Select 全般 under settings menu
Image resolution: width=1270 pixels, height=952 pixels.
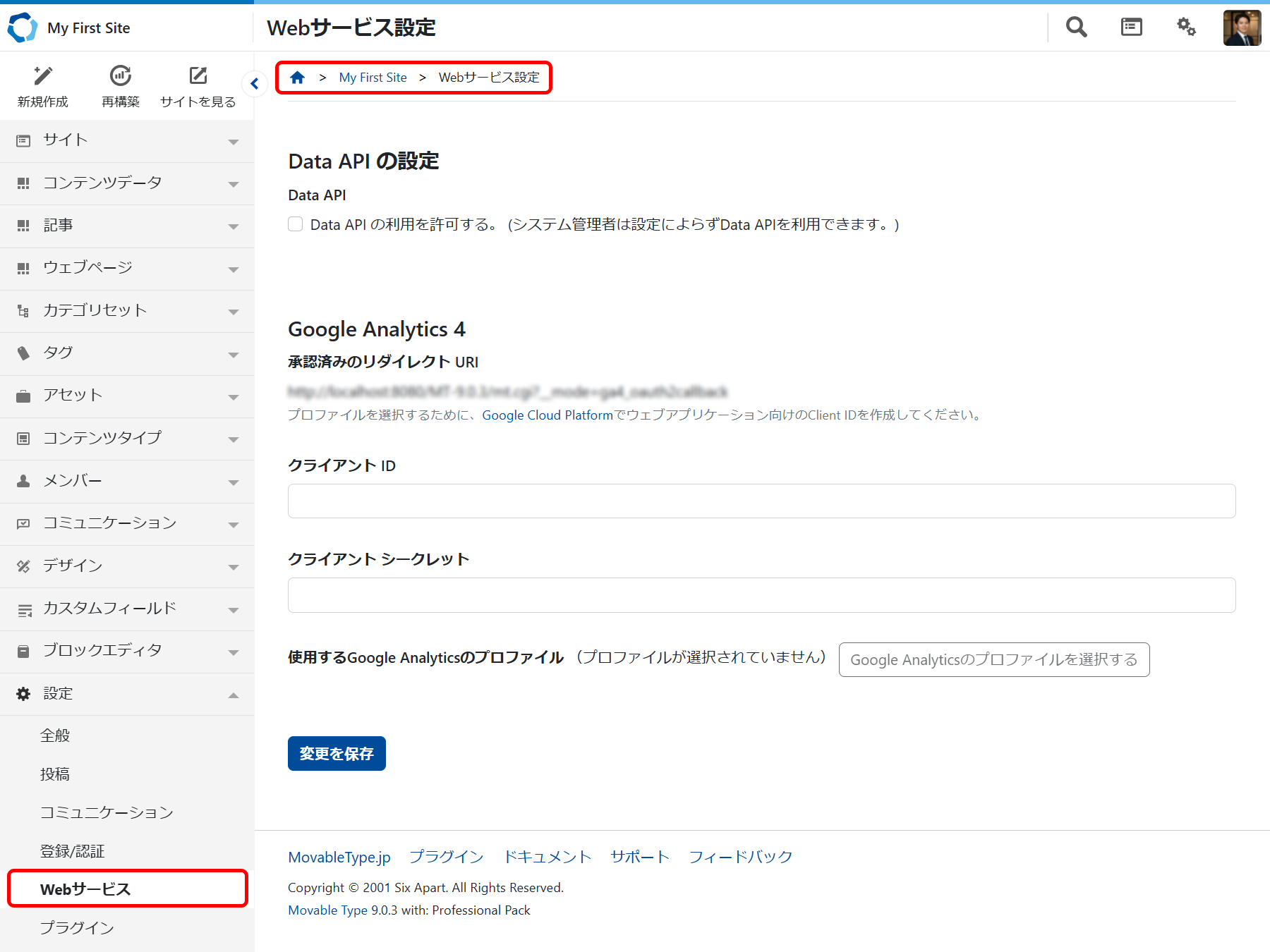tap(55, 736)
